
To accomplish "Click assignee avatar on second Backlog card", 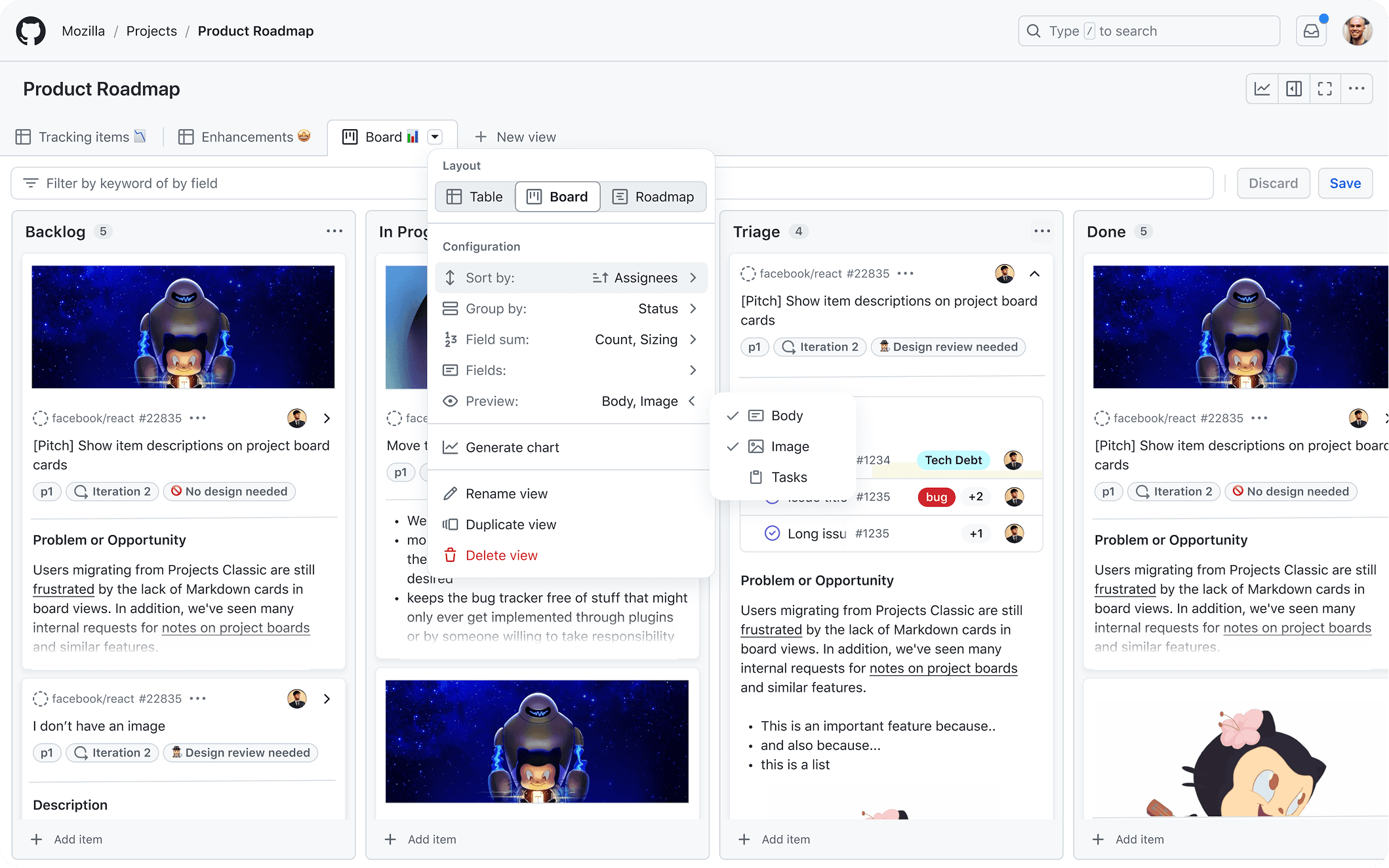I will click(x=297, y=699).
